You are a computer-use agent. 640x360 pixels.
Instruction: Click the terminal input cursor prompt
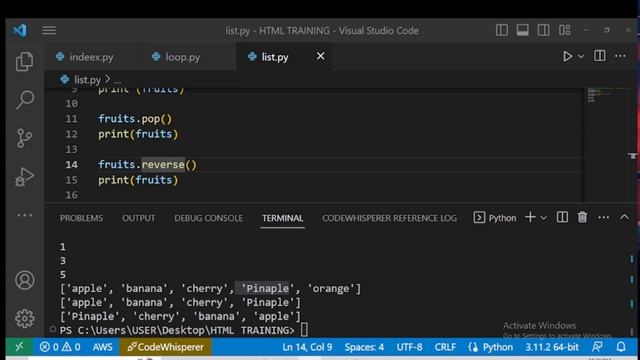point(304,330)
